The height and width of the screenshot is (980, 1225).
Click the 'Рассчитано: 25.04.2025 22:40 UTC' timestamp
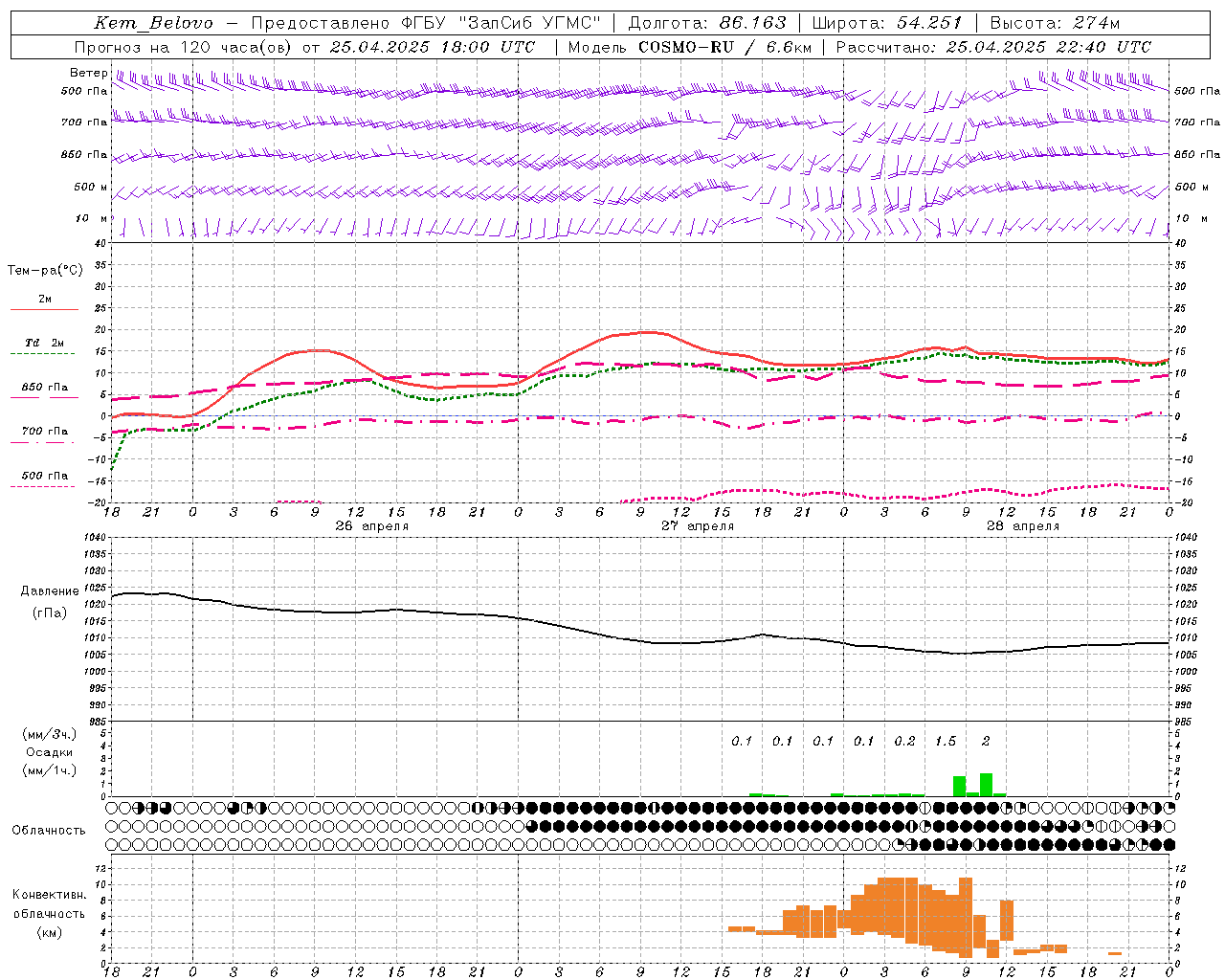click(993, 47)
